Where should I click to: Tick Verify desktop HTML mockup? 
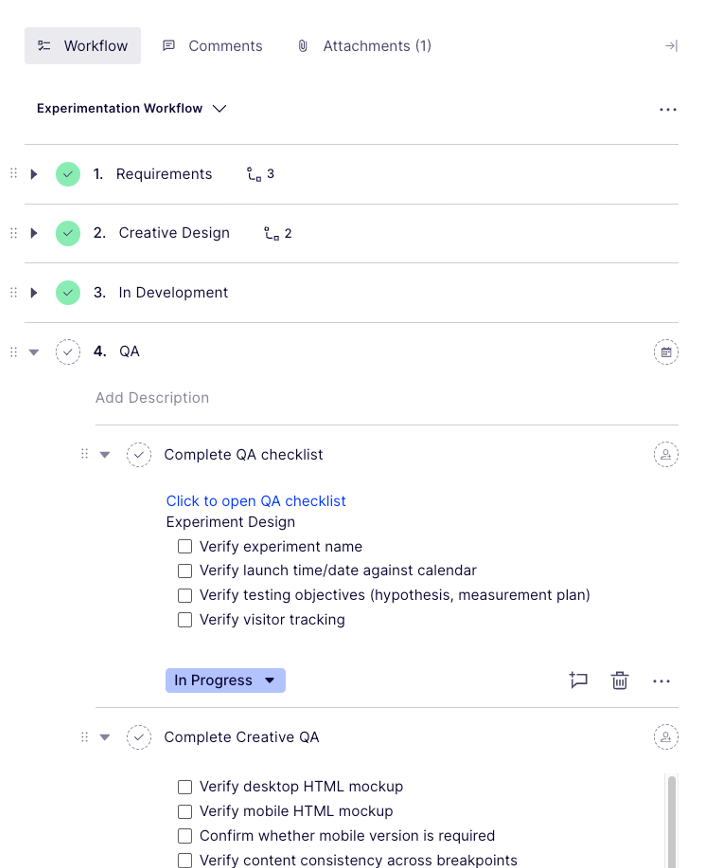(185, 787)
